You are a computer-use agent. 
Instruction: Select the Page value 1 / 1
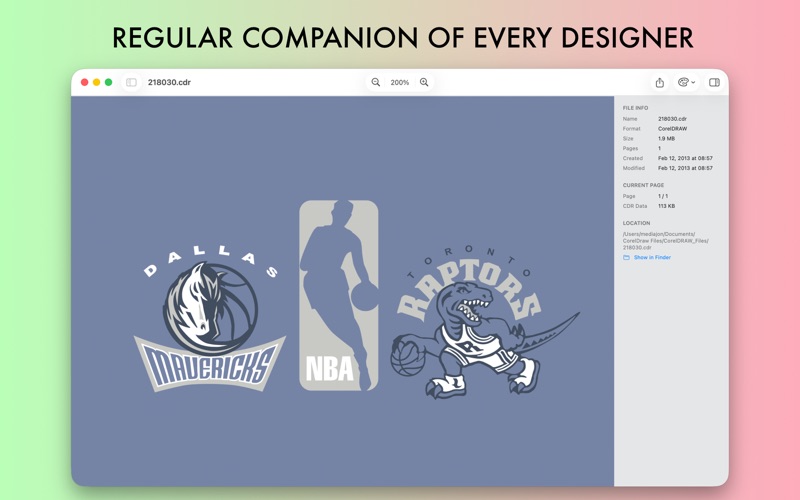[x=663, y=196]
